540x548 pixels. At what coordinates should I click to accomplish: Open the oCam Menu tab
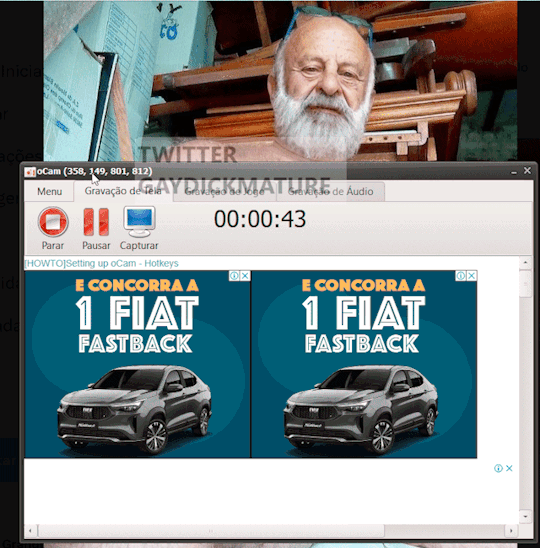click(50, 192)
